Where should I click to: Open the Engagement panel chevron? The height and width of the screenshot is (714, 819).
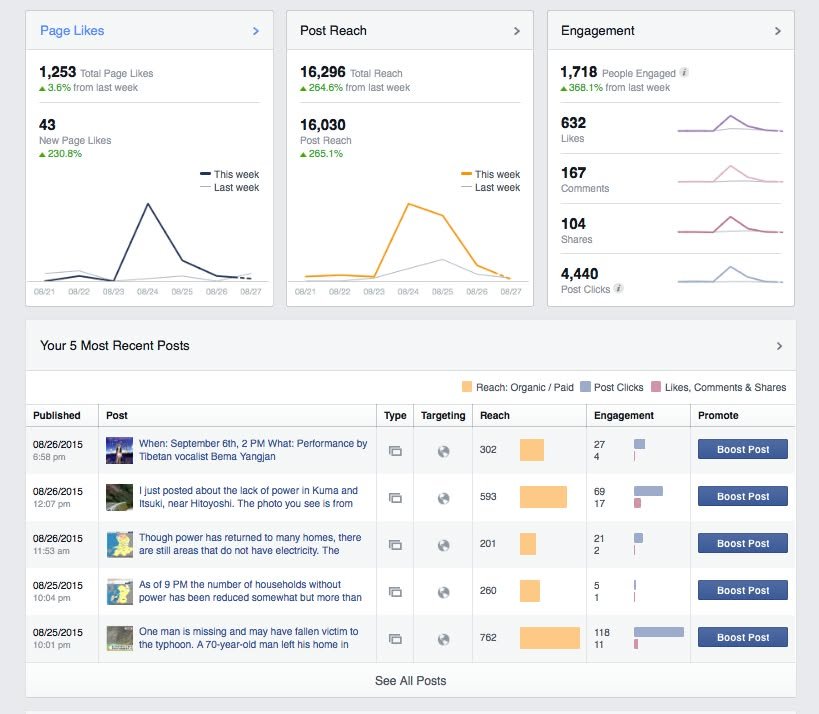tap(778, 31)
